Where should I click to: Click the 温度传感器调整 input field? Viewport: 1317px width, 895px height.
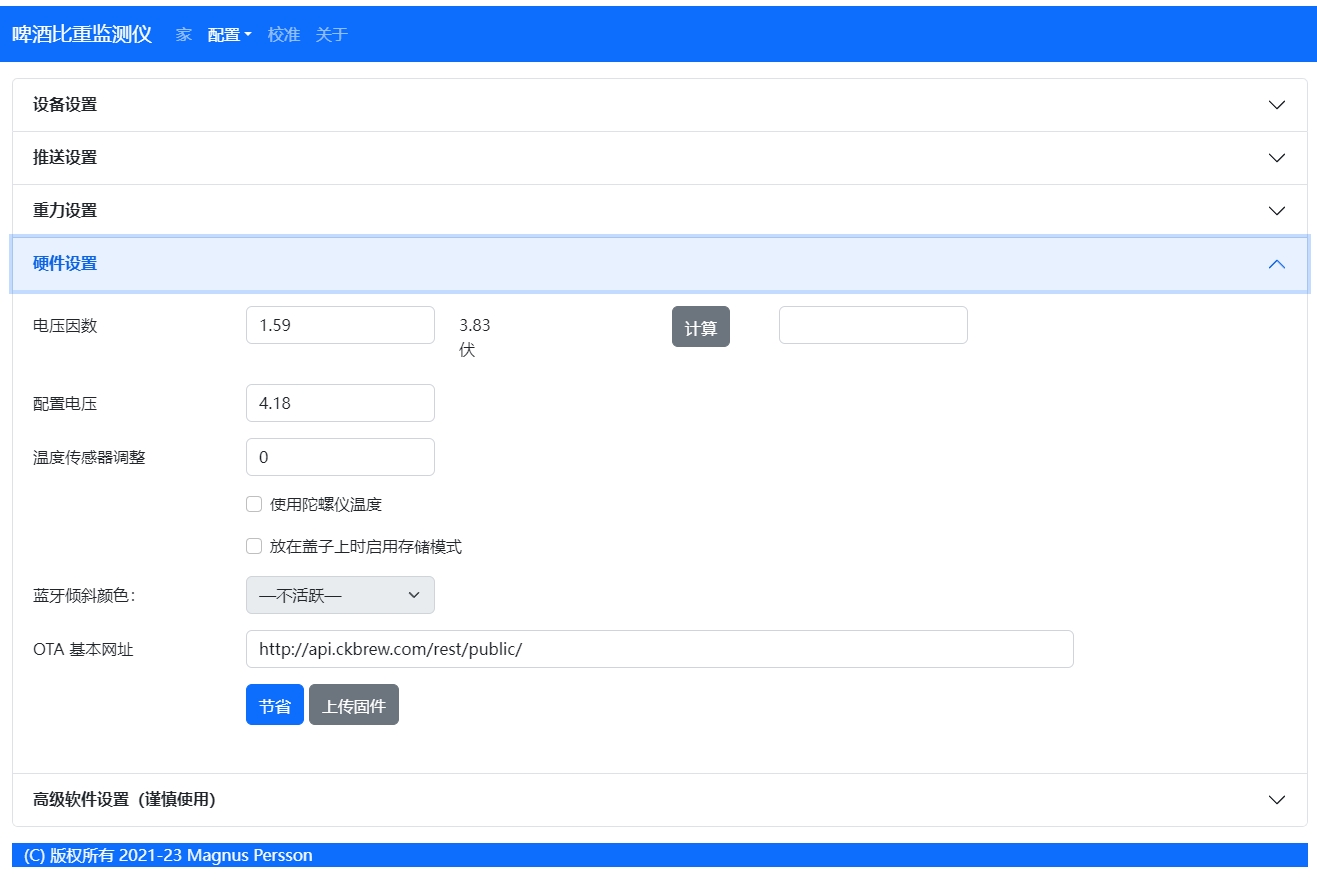pyautogui.click(x=340, y=457)
